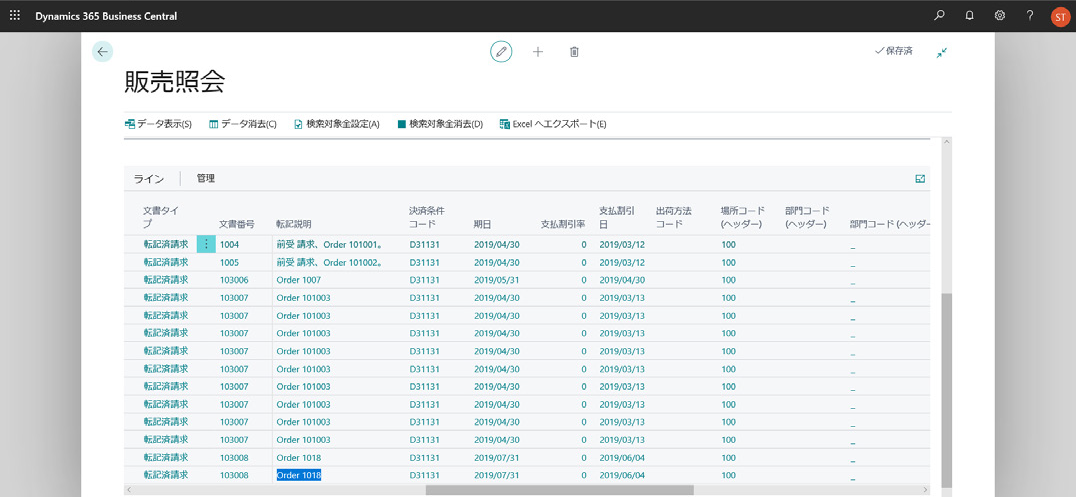The height and width of the screenshot is (497, 1077).
Task: Open document number 103006 link
Action: 234,280
